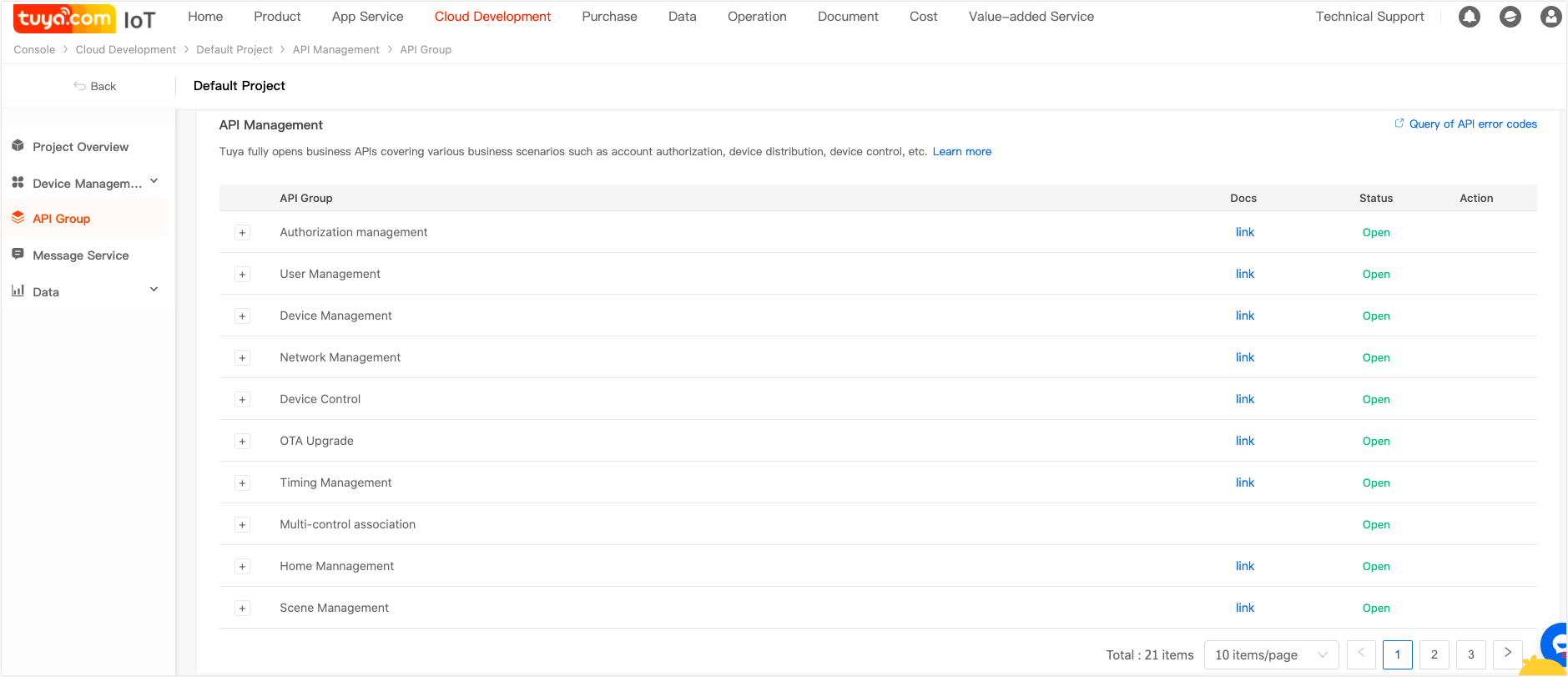This screenshot has width=1568, height=677.
Task: Click Query of API error codes
Action: 1472,124
